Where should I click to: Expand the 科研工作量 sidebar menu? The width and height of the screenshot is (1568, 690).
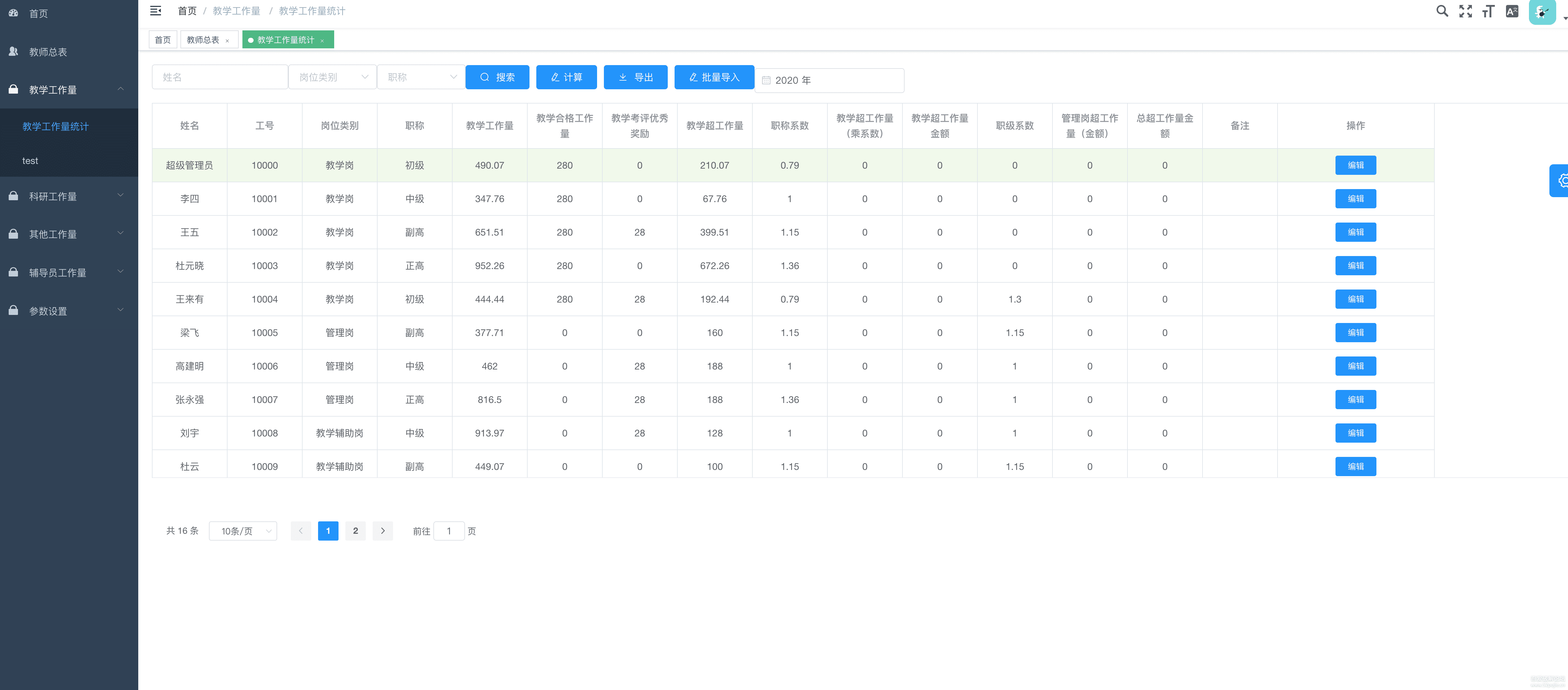(69, 196)
